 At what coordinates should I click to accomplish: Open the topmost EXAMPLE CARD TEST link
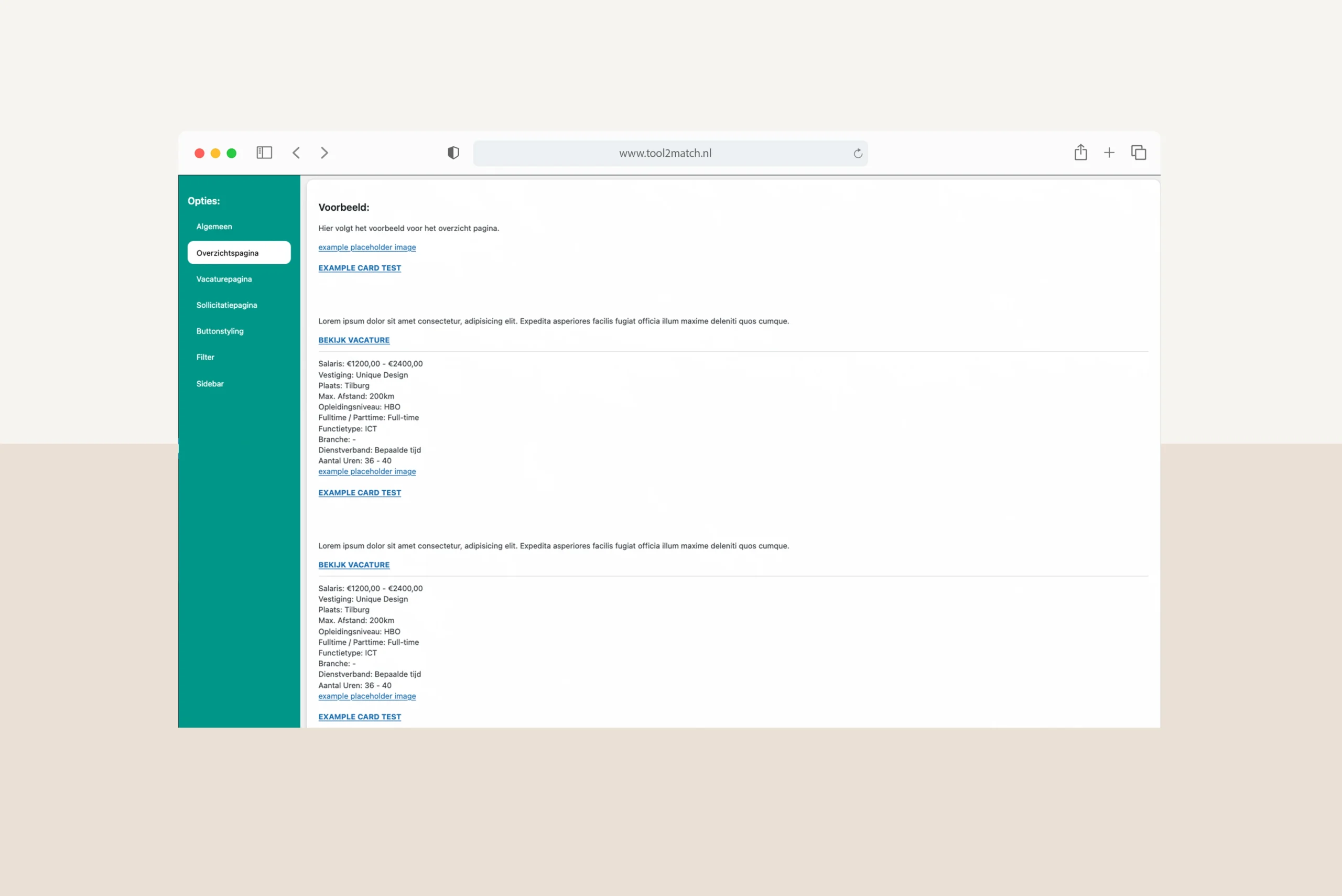click(x=360, y=267)
